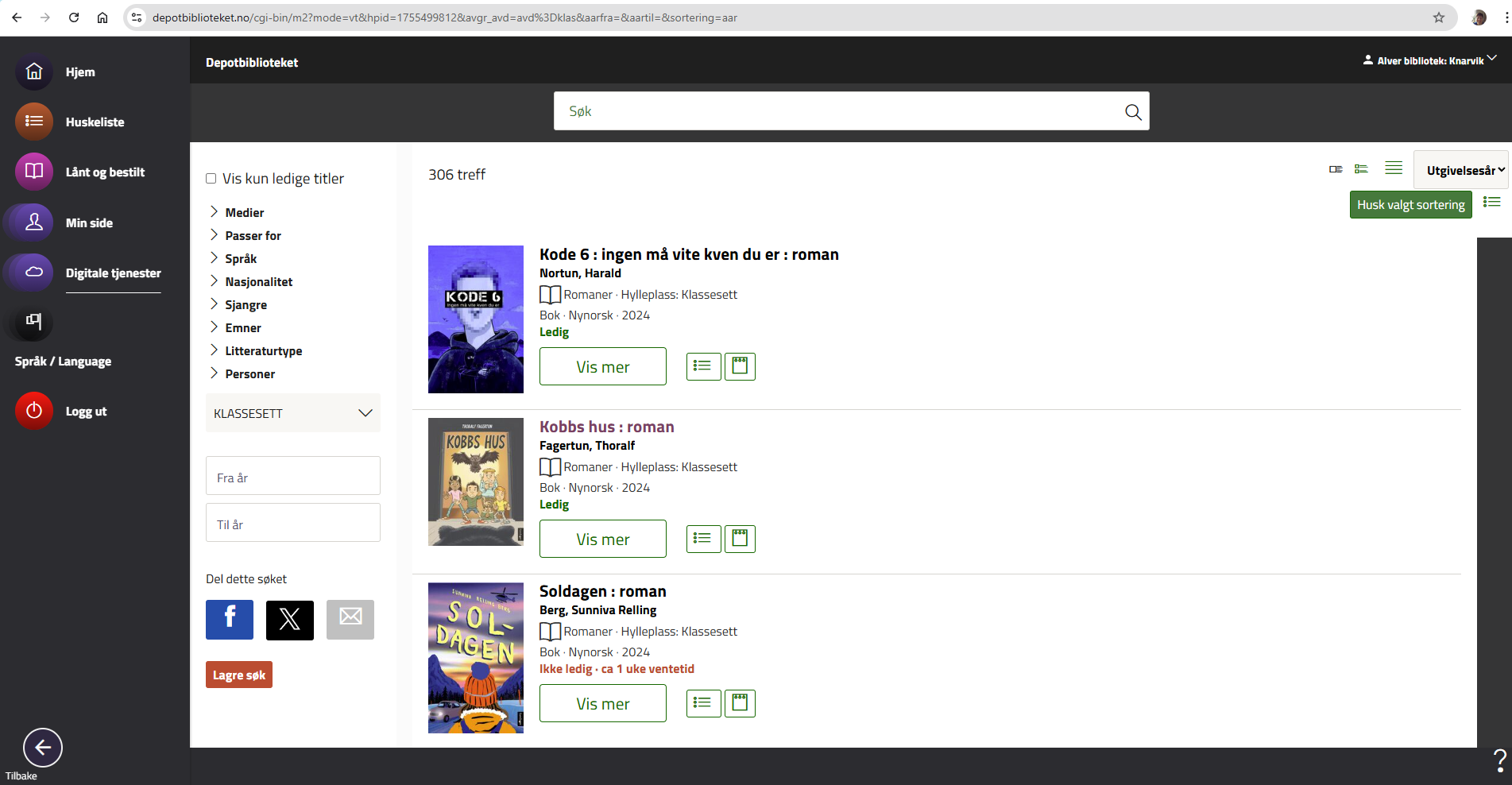The image size is (1512, 785).
Task: Open the Utgivelsesår sorting dropdown
Action: (1461, 170)
